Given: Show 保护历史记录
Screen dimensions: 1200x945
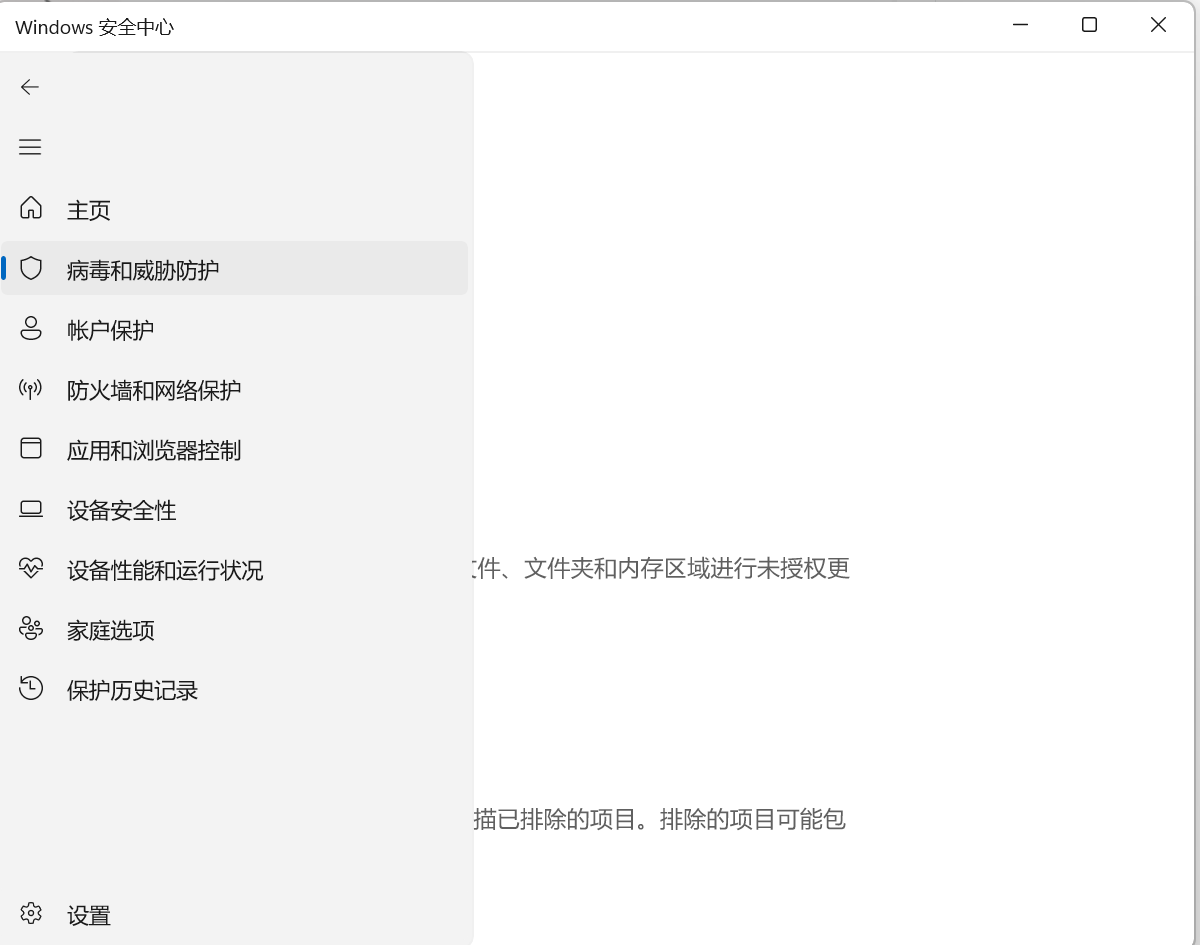Looking at the screenshot, I should click(x=235, y=690).
